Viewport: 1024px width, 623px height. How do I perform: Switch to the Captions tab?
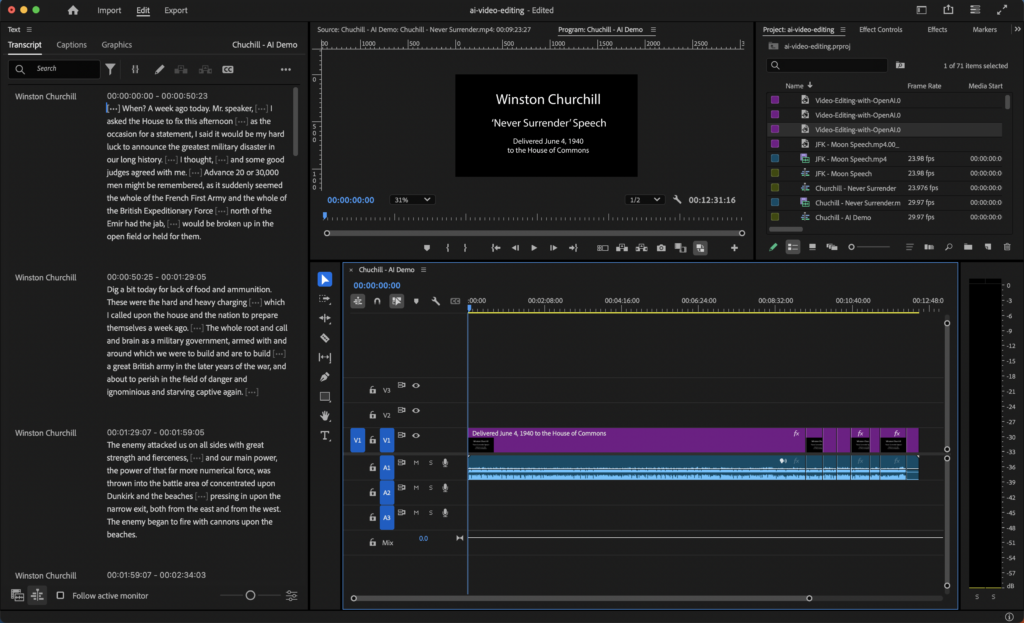71,45
